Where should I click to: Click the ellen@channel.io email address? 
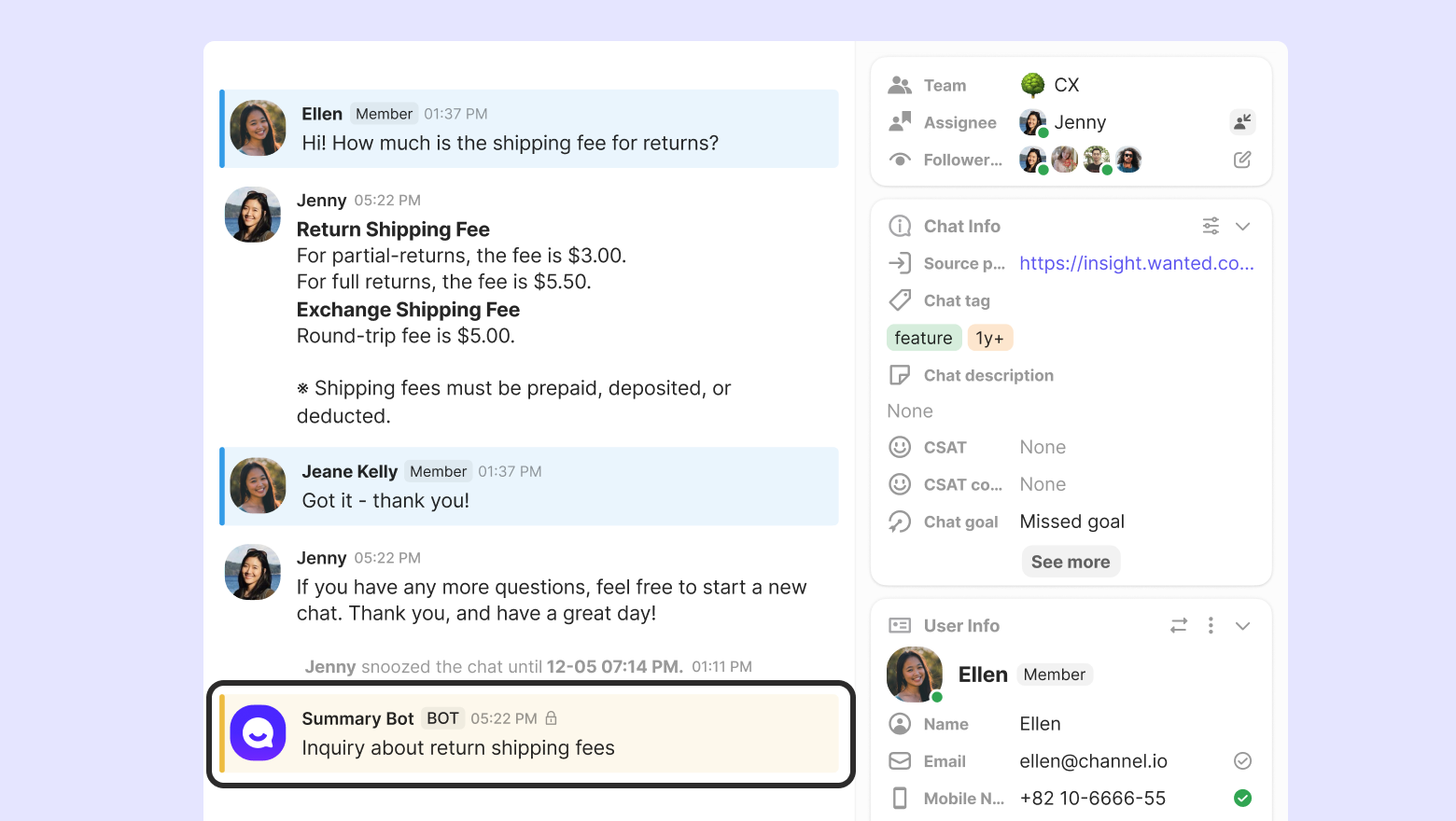point(1093,761)
